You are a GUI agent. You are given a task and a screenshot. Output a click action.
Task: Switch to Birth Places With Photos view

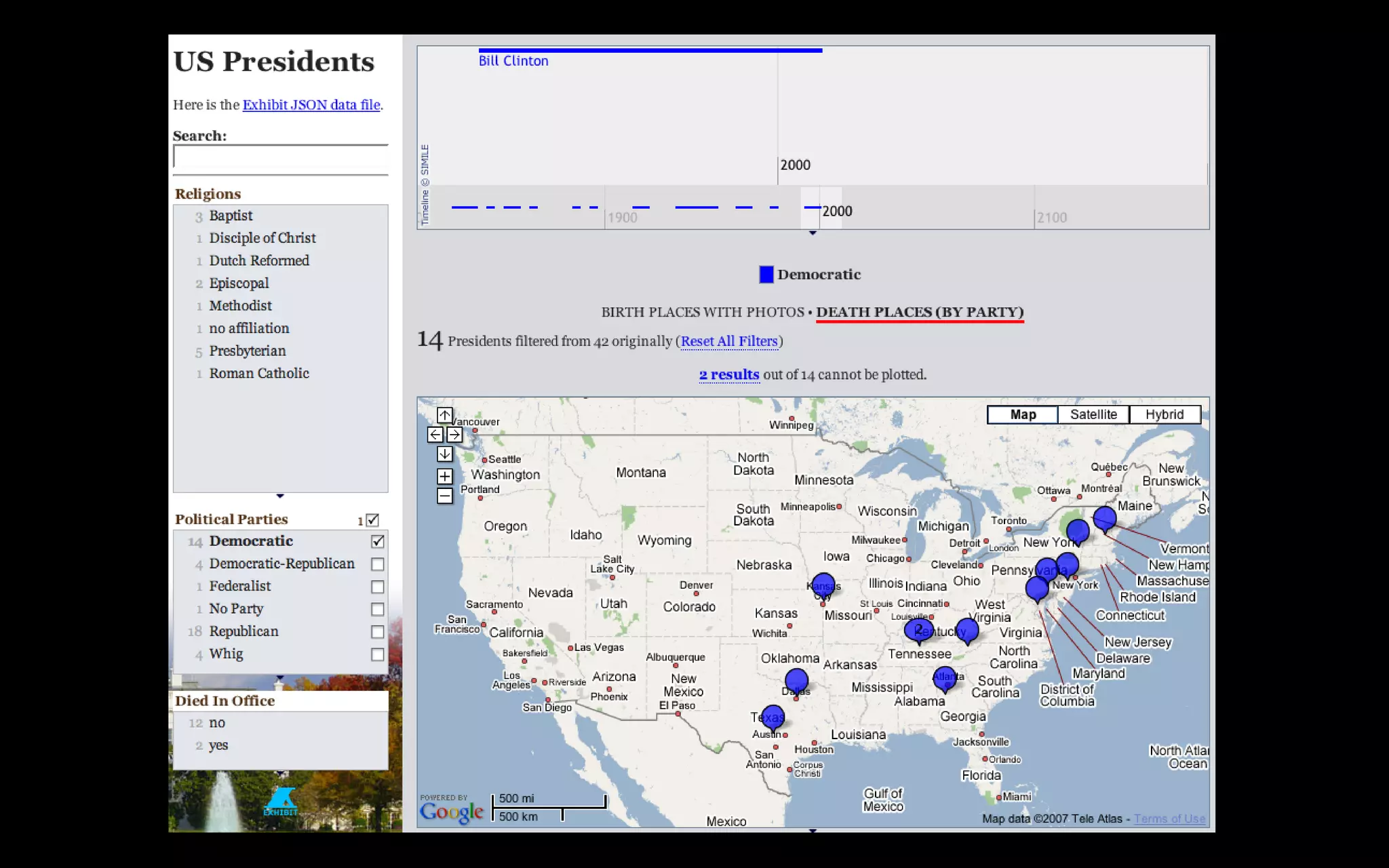coord(702,312)
